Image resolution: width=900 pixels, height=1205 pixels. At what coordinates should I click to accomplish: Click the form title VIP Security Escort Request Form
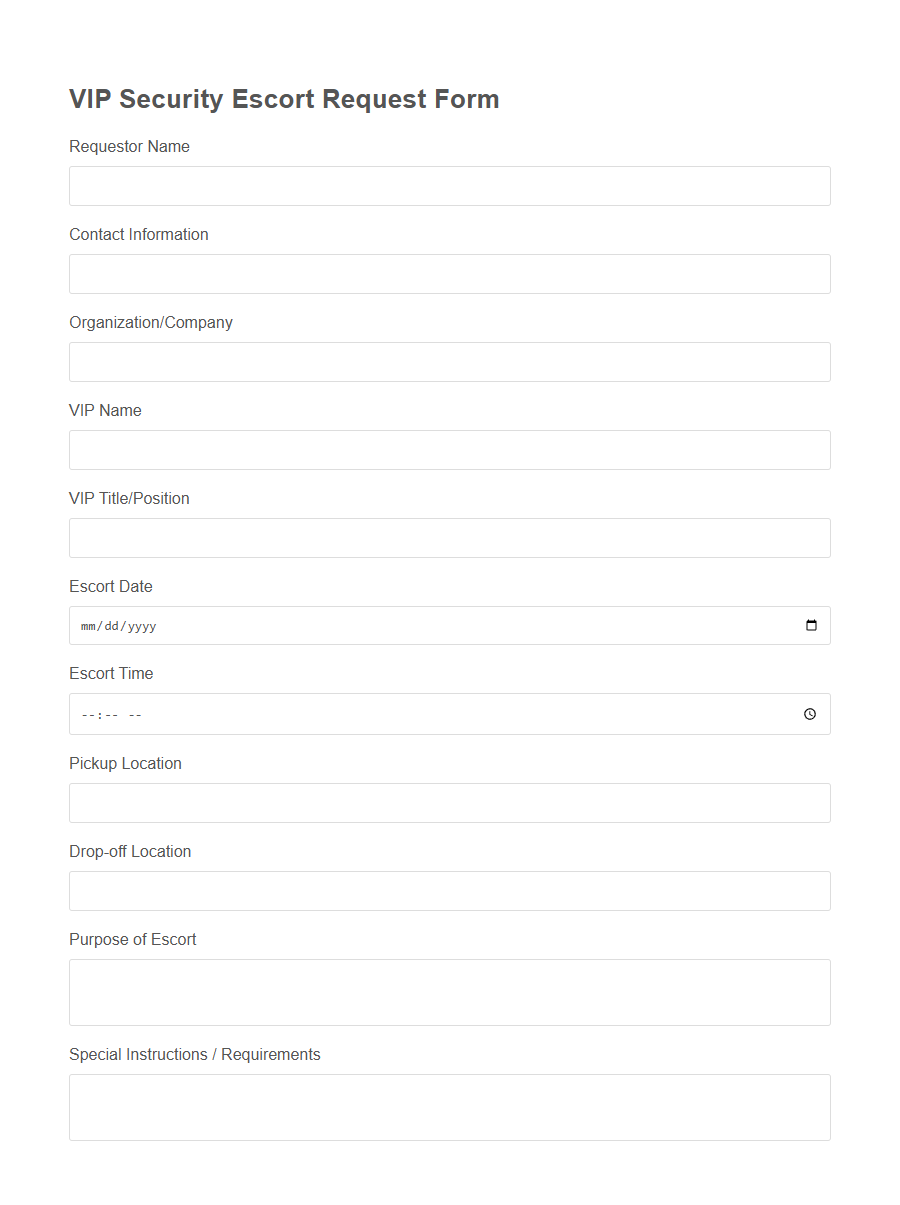[284, 99]
